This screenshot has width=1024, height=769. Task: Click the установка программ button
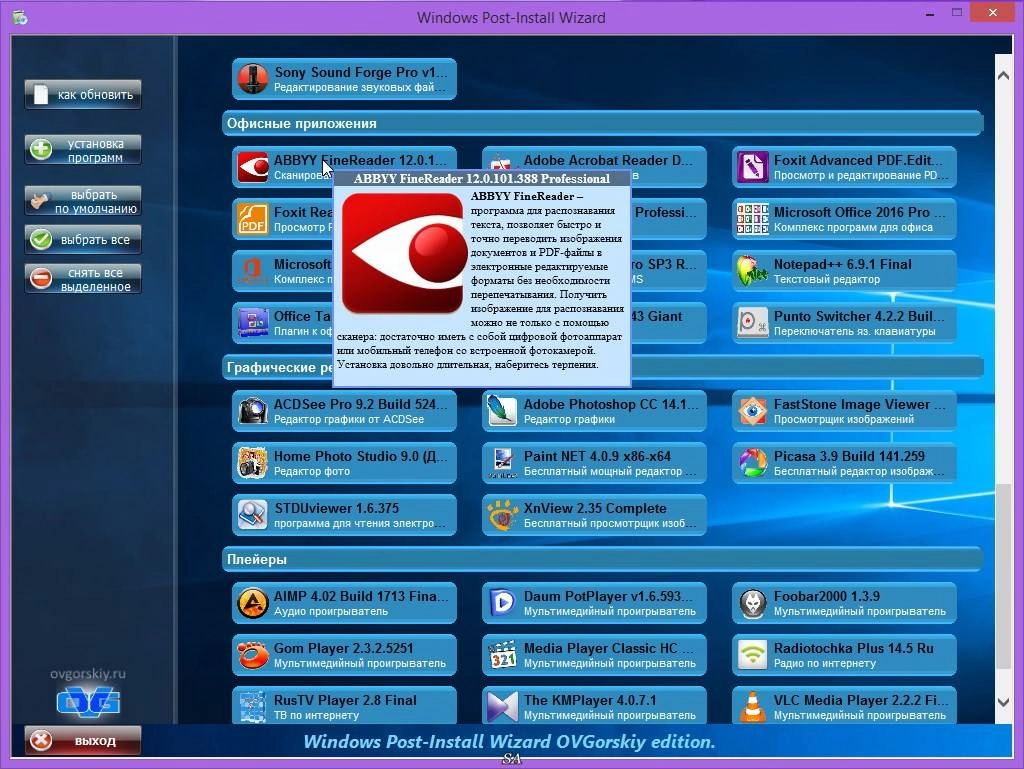coord(83,150)
